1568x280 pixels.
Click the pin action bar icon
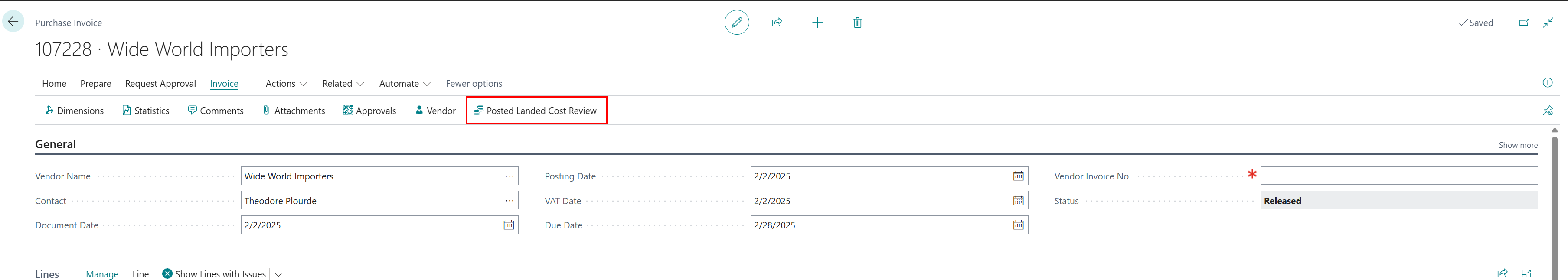tap(1547, 110)
